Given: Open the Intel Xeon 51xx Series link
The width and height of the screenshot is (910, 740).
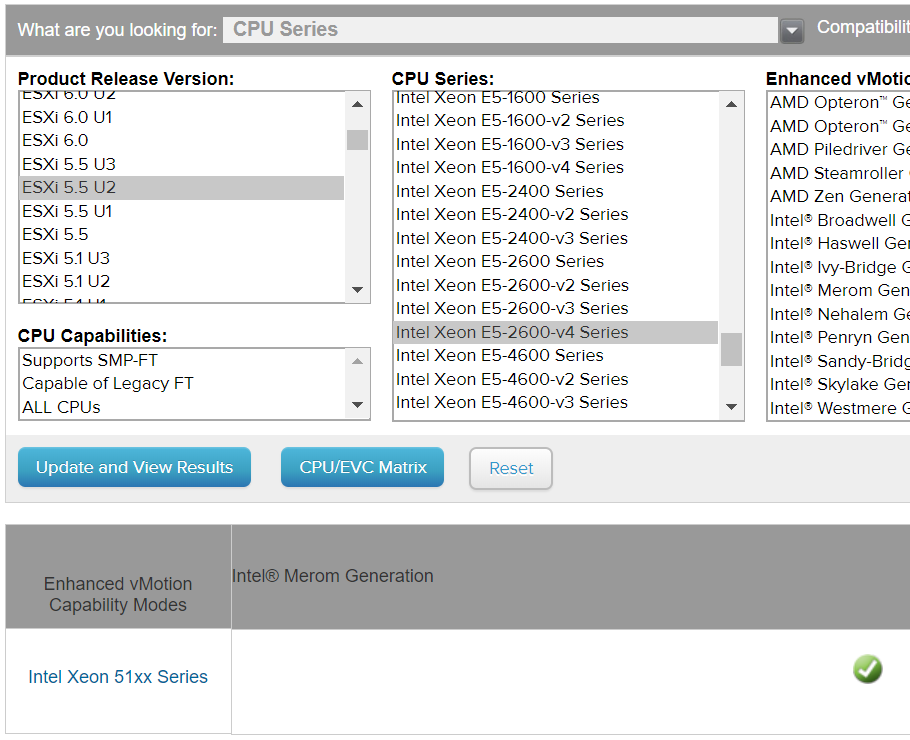Looking at the screenshot, I should click(x=118, y=676).
